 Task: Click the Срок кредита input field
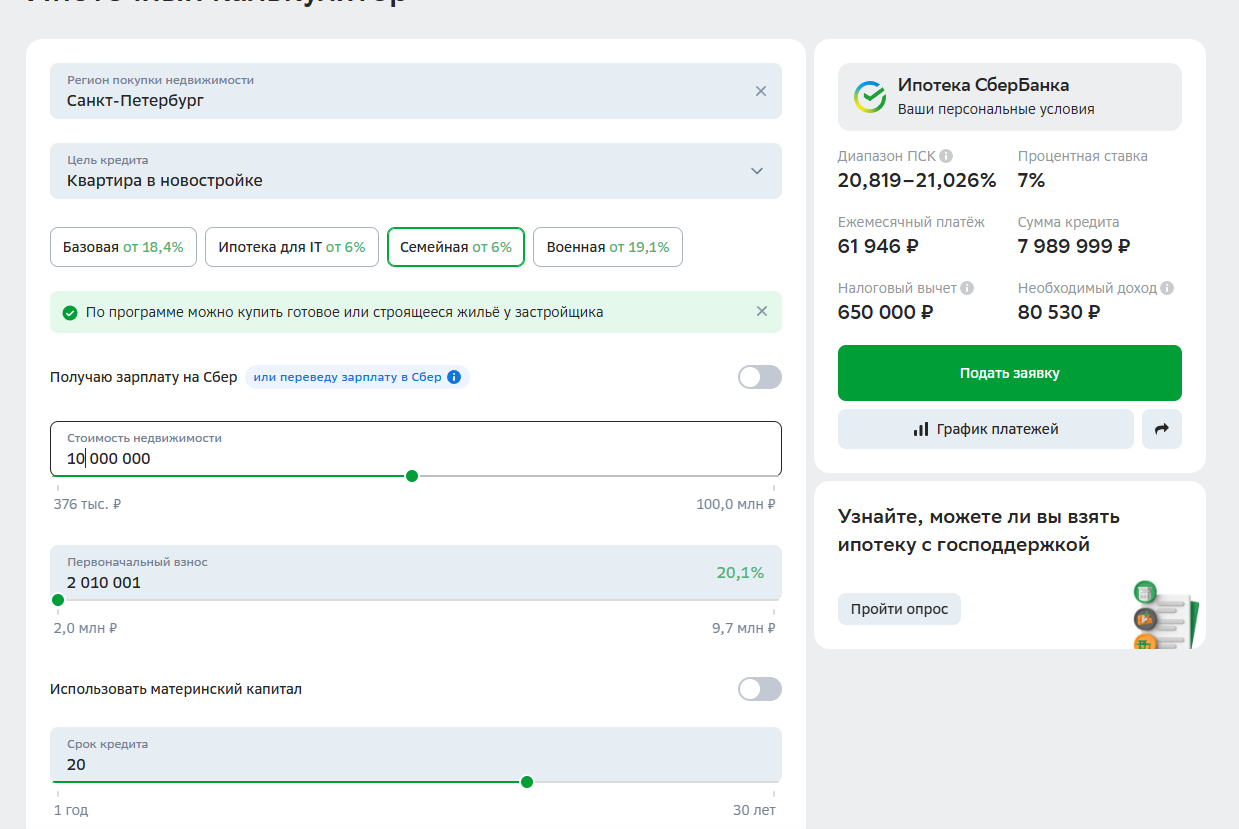click(x=416, y=755)
